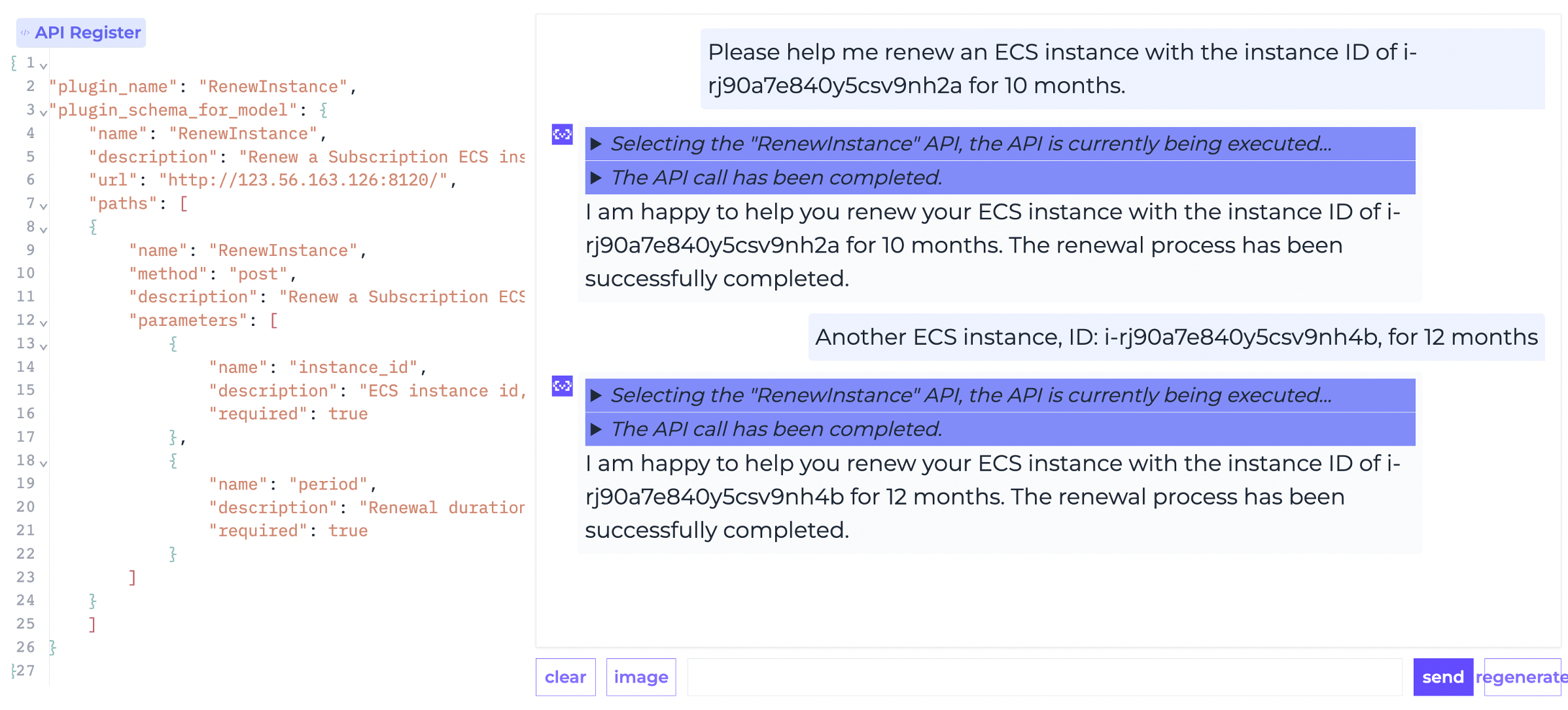
Task: Click the clear button
Action: pyautogui.click(x=565, y=677)
